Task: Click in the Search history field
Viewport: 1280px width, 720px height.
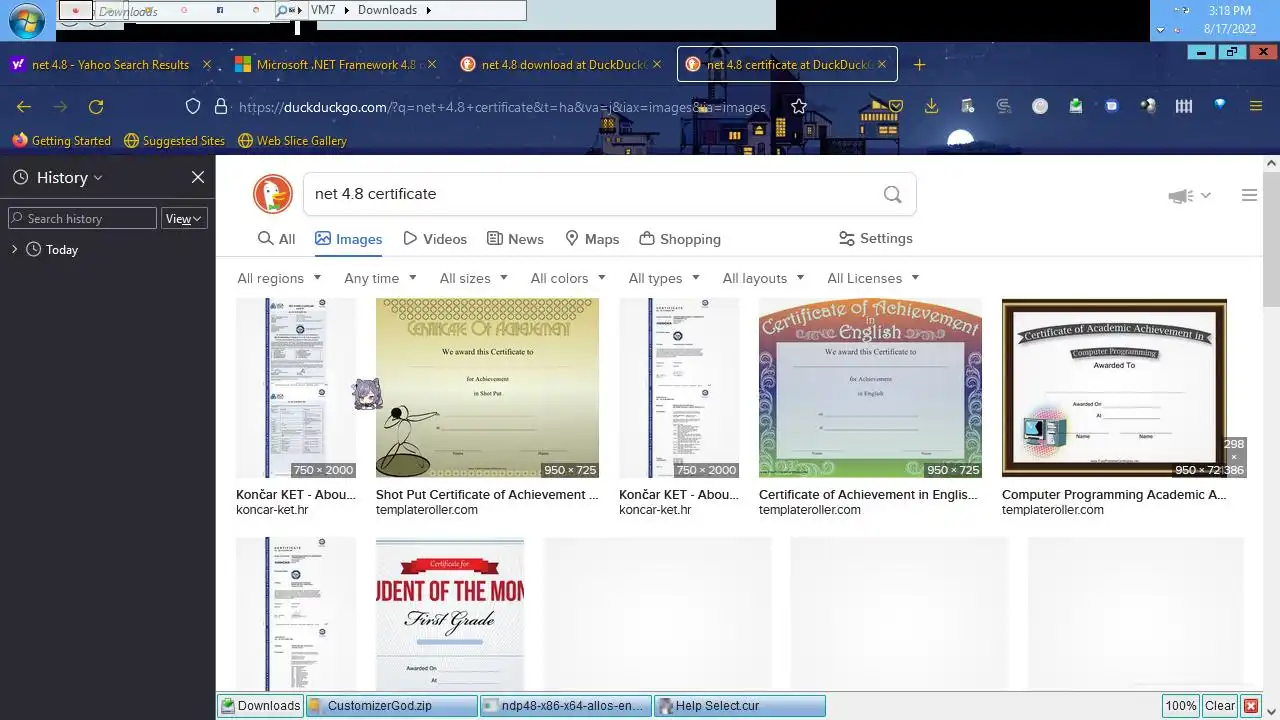Action: tap(82, 218)
